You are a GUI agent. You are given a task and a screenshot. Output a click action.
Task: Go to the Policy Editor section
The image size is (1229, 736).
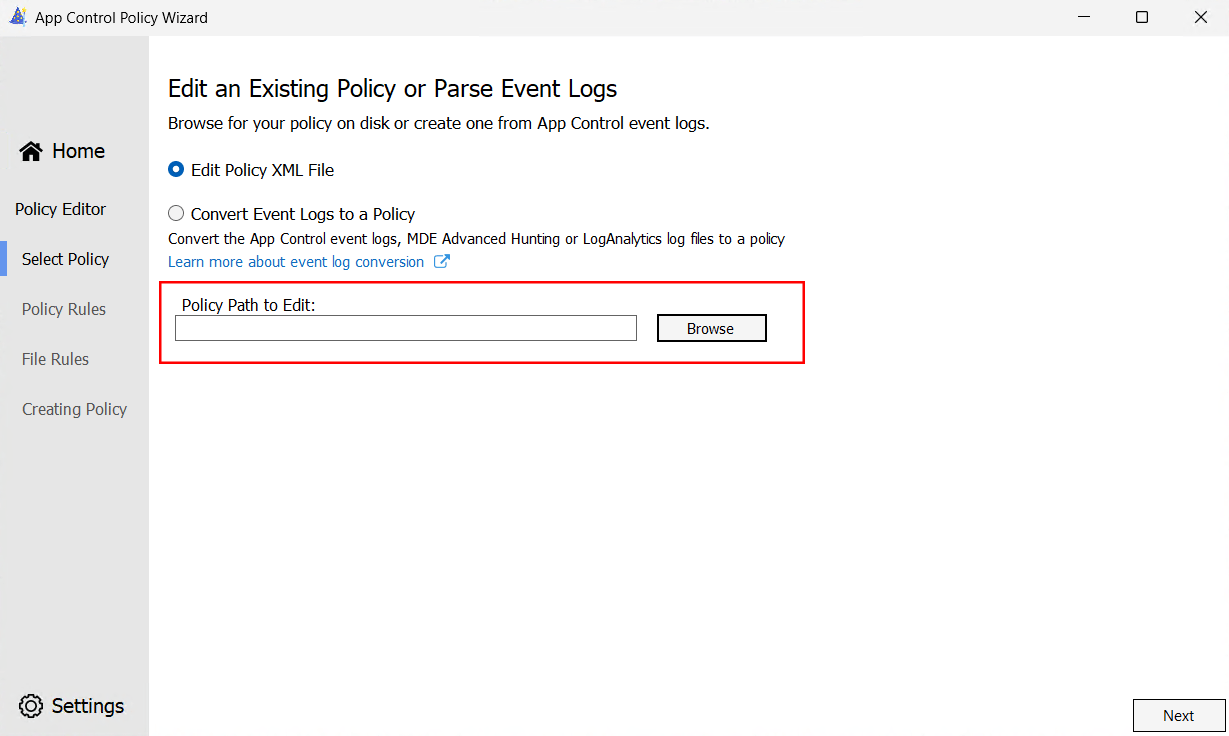point(60,209)
